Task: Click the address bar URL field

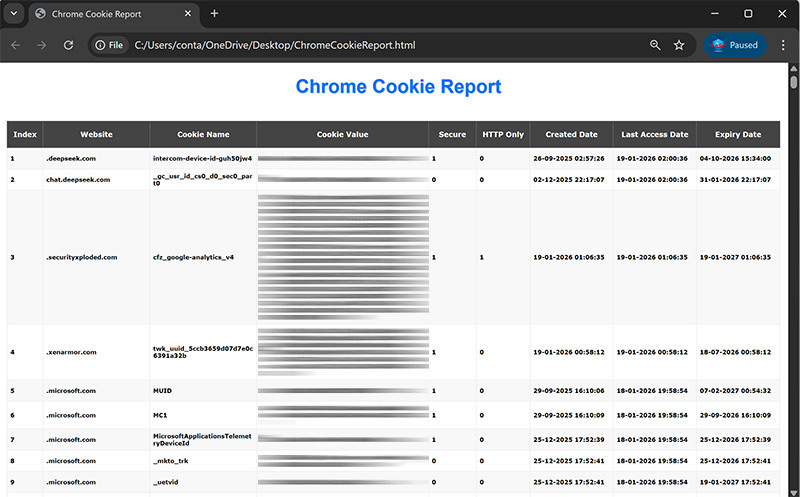Action: coord(380,45)
